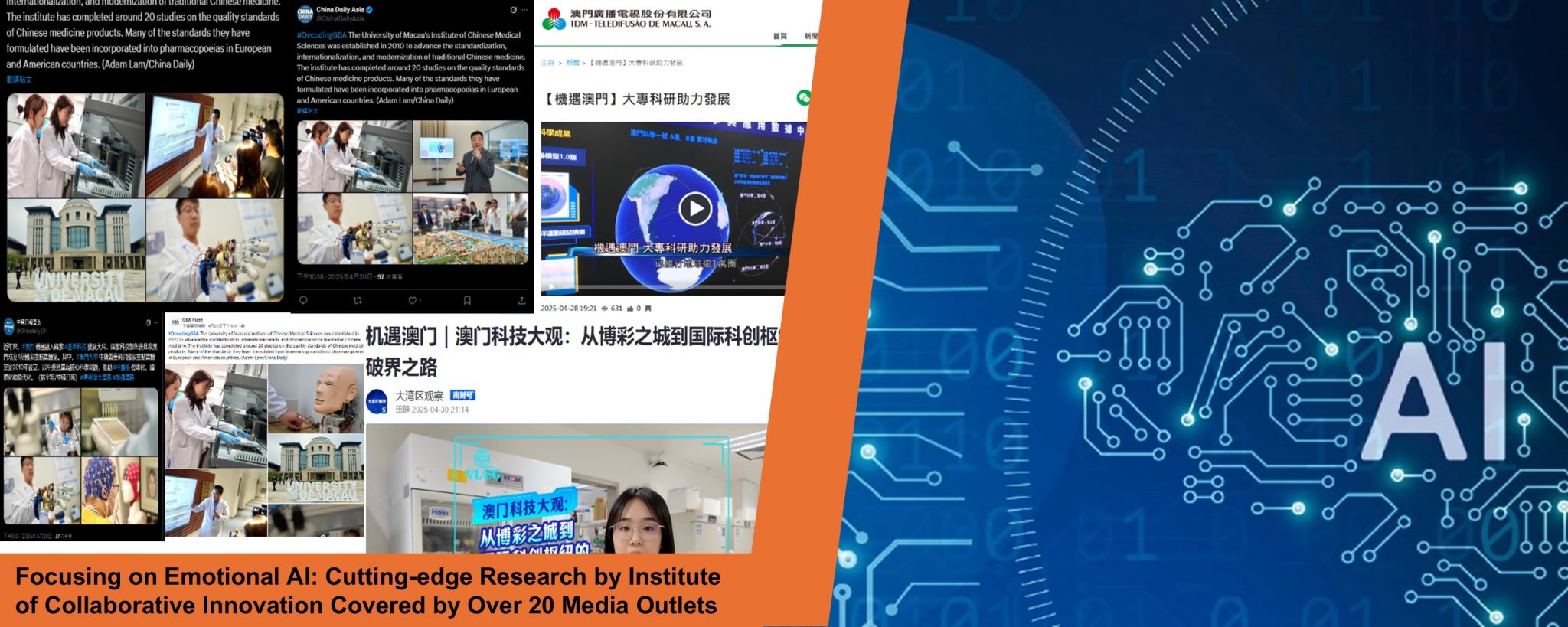
Task: Bookmark the China Daily Asia post
Action: pos(467,301)
